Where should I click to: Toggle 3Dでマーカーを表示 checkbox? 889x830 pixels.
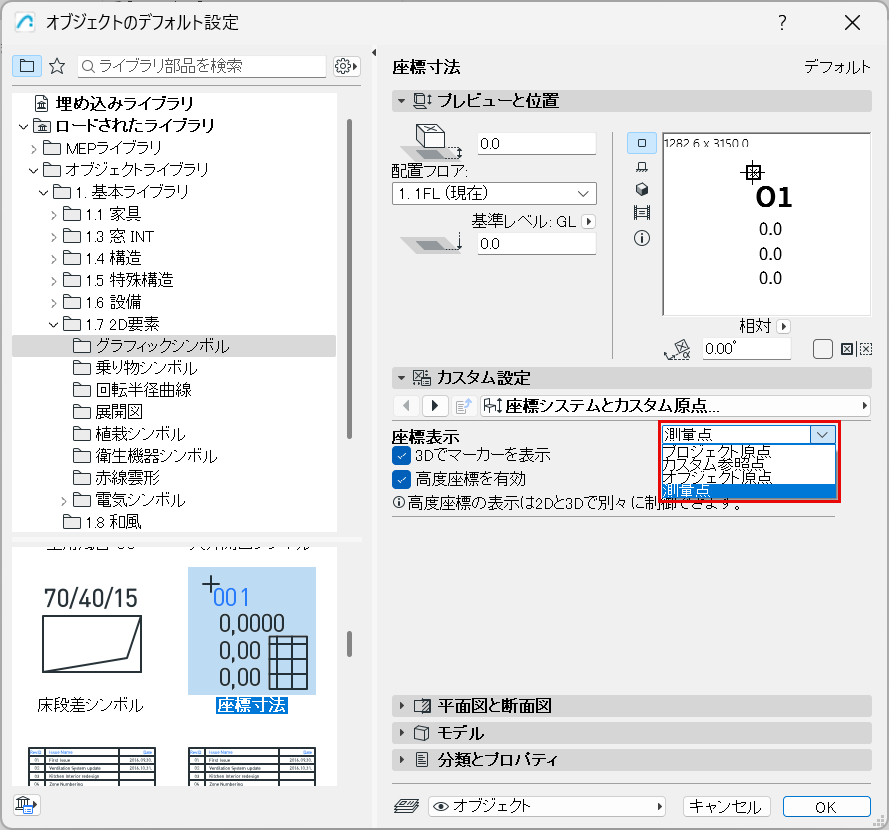tap(401, 455)
